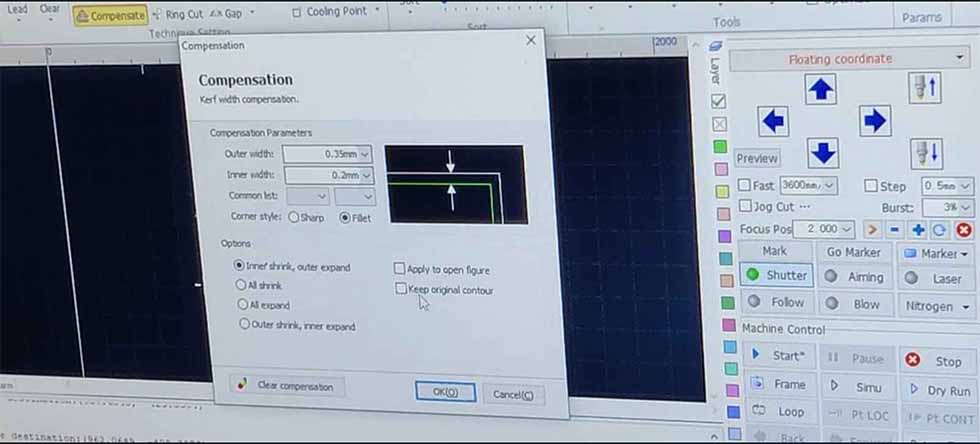Select Sharp corner style
The width and height of the screenshot is (980, 444).
306,218
